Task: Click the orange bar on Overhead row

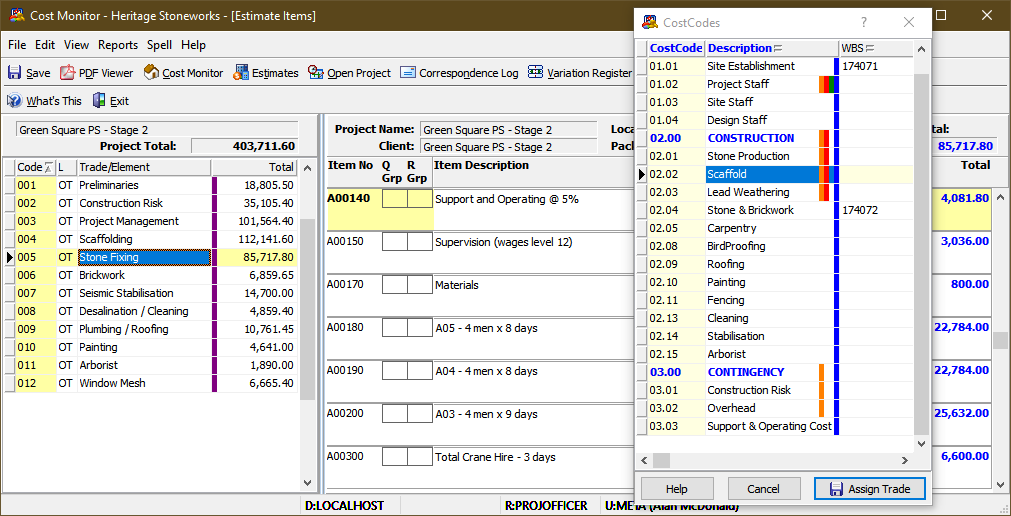Action: [821, 408]
